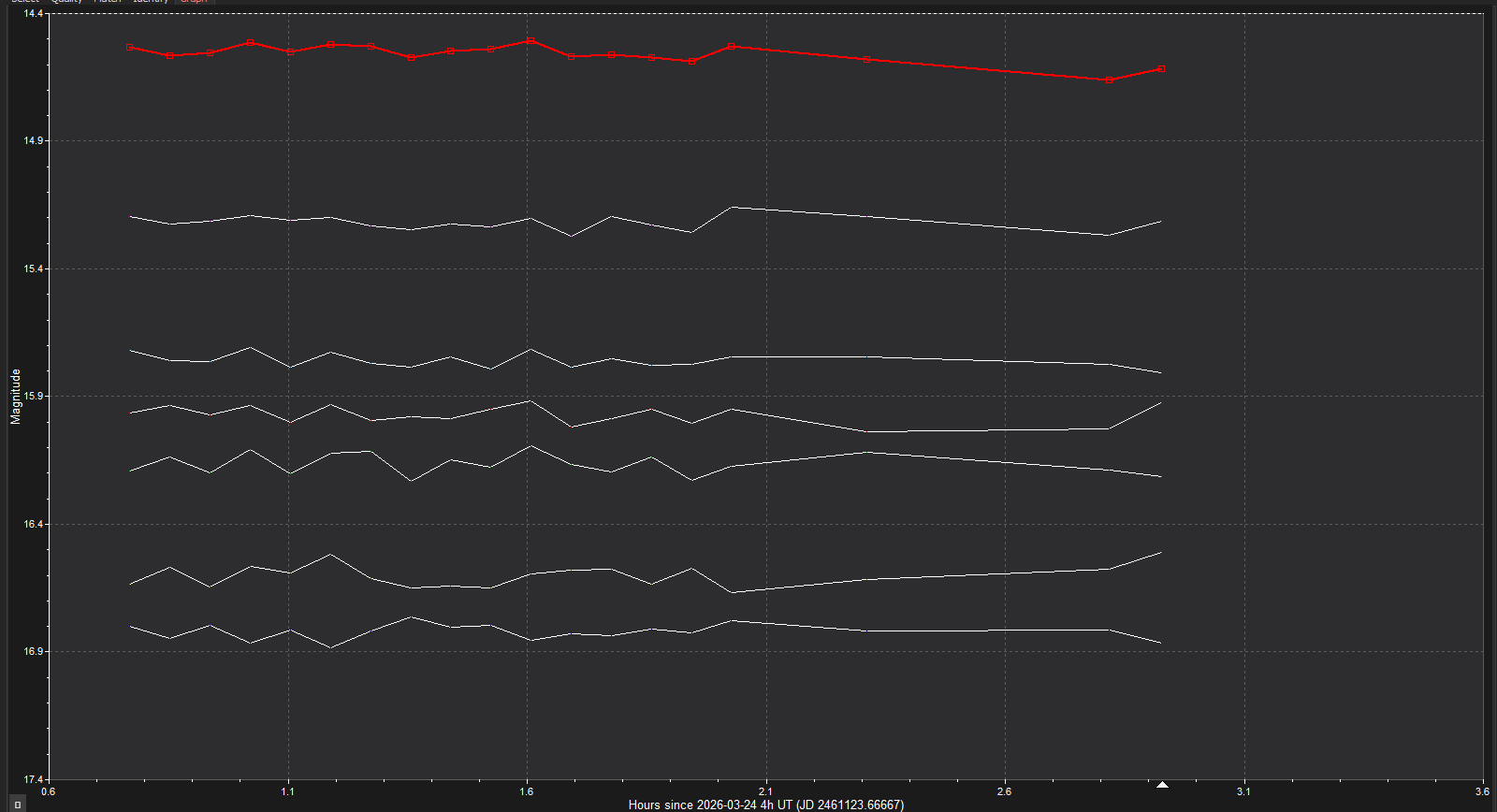Select the second white curve's left starting point
This screenshot has width=1497, height=812.
[x=130, y=351]
